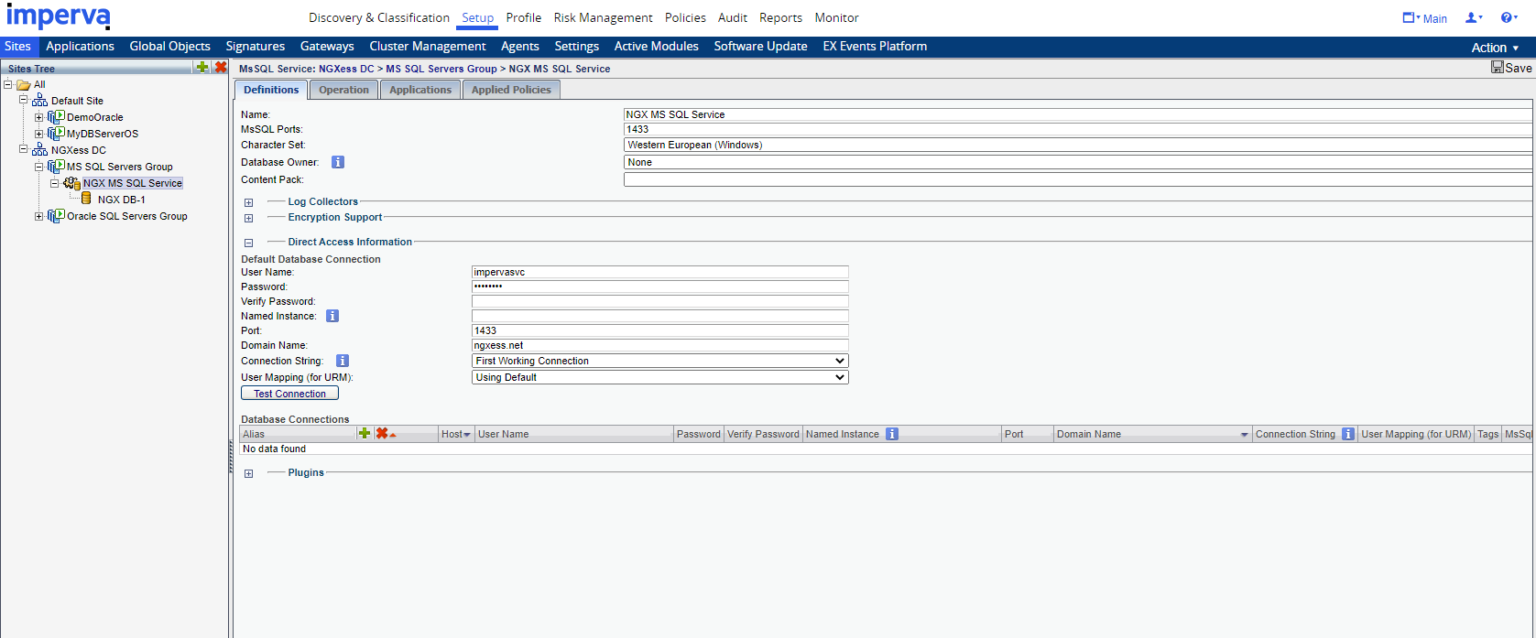This screenshot has height=638, width=1536.
Task: Click green plus icon in Sites Tree header
Action: coord(202,67)
